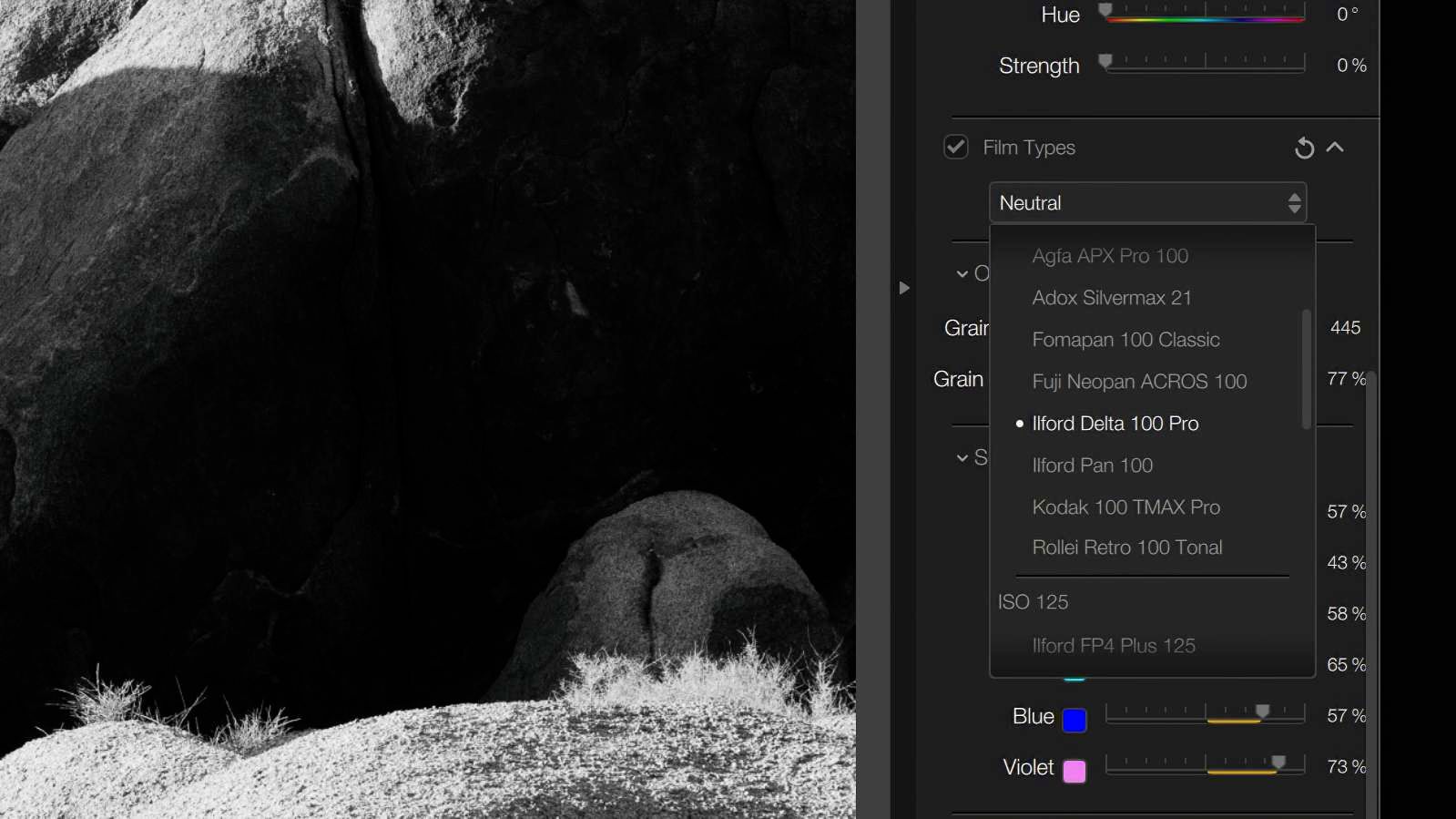Collapse the Film Types section chevron

click(x=1335, y=147)
